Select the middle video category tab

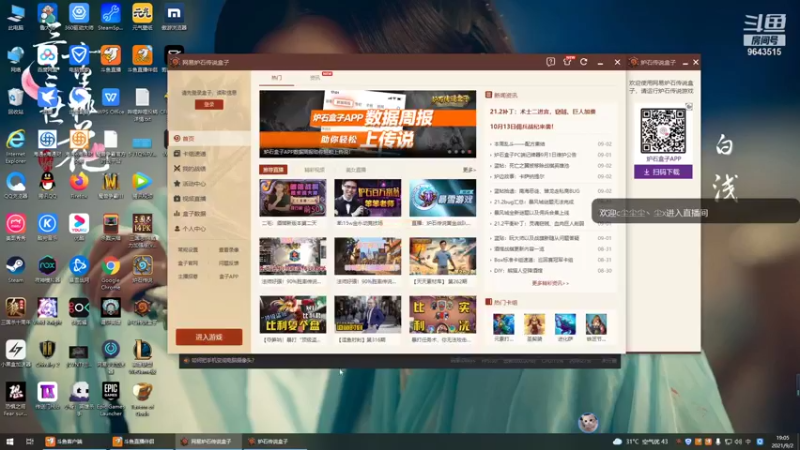pos(314,170)
